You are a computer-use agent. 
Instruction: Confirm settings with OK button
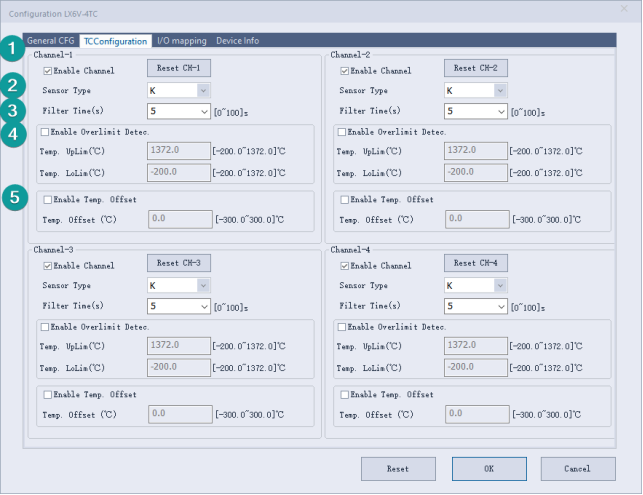[489, 469]
